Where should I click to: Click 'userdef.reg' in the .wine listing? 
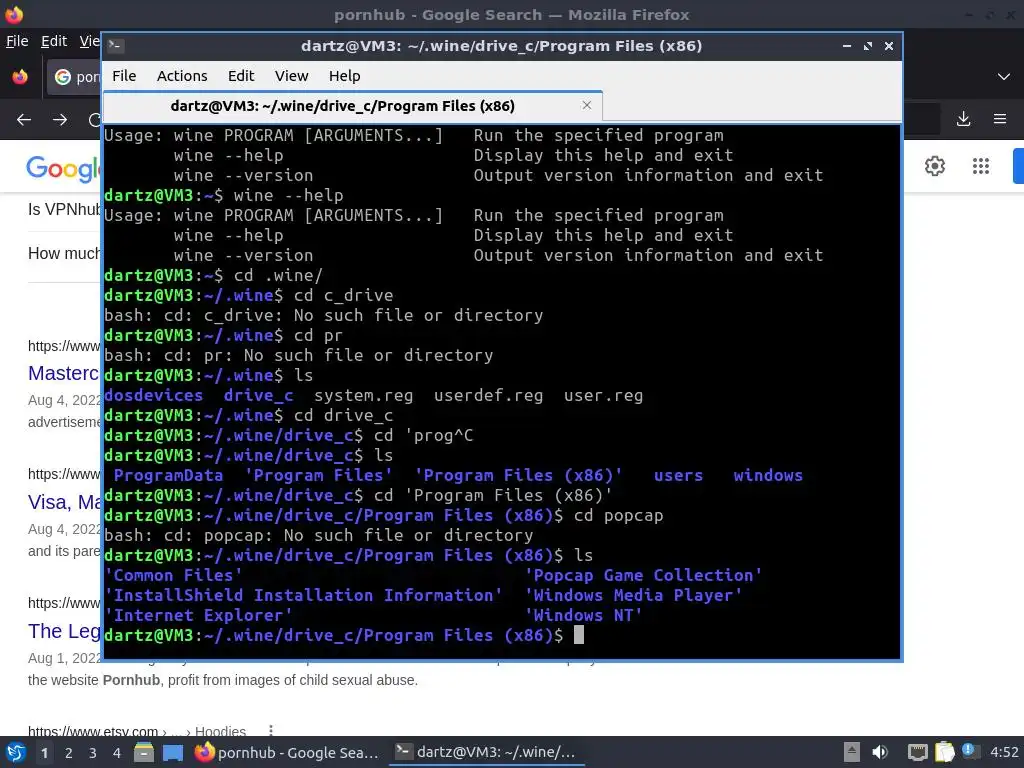[488, 395]
